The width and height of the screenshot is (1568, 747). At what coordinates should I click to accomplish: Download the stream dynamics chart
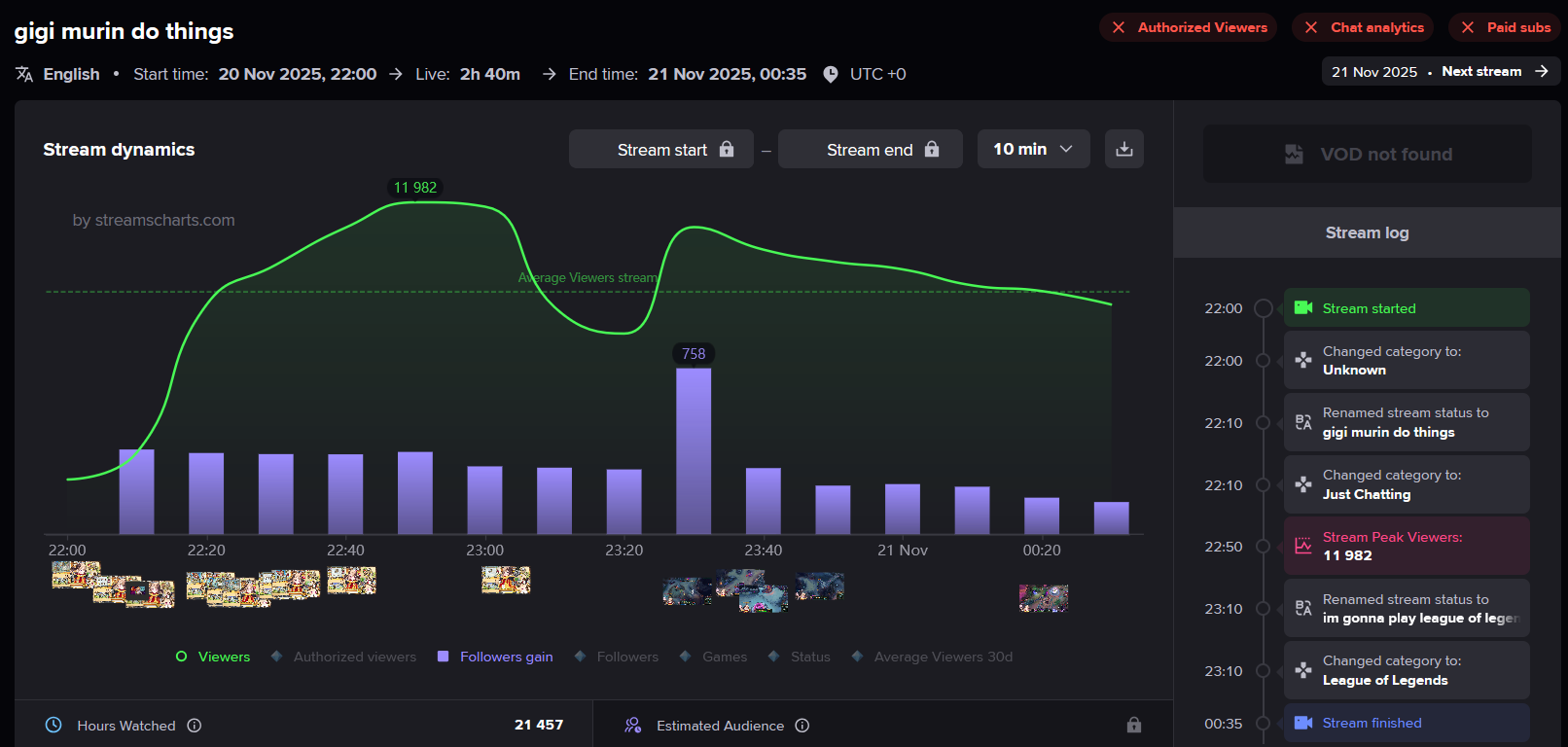coord(1123,149)
